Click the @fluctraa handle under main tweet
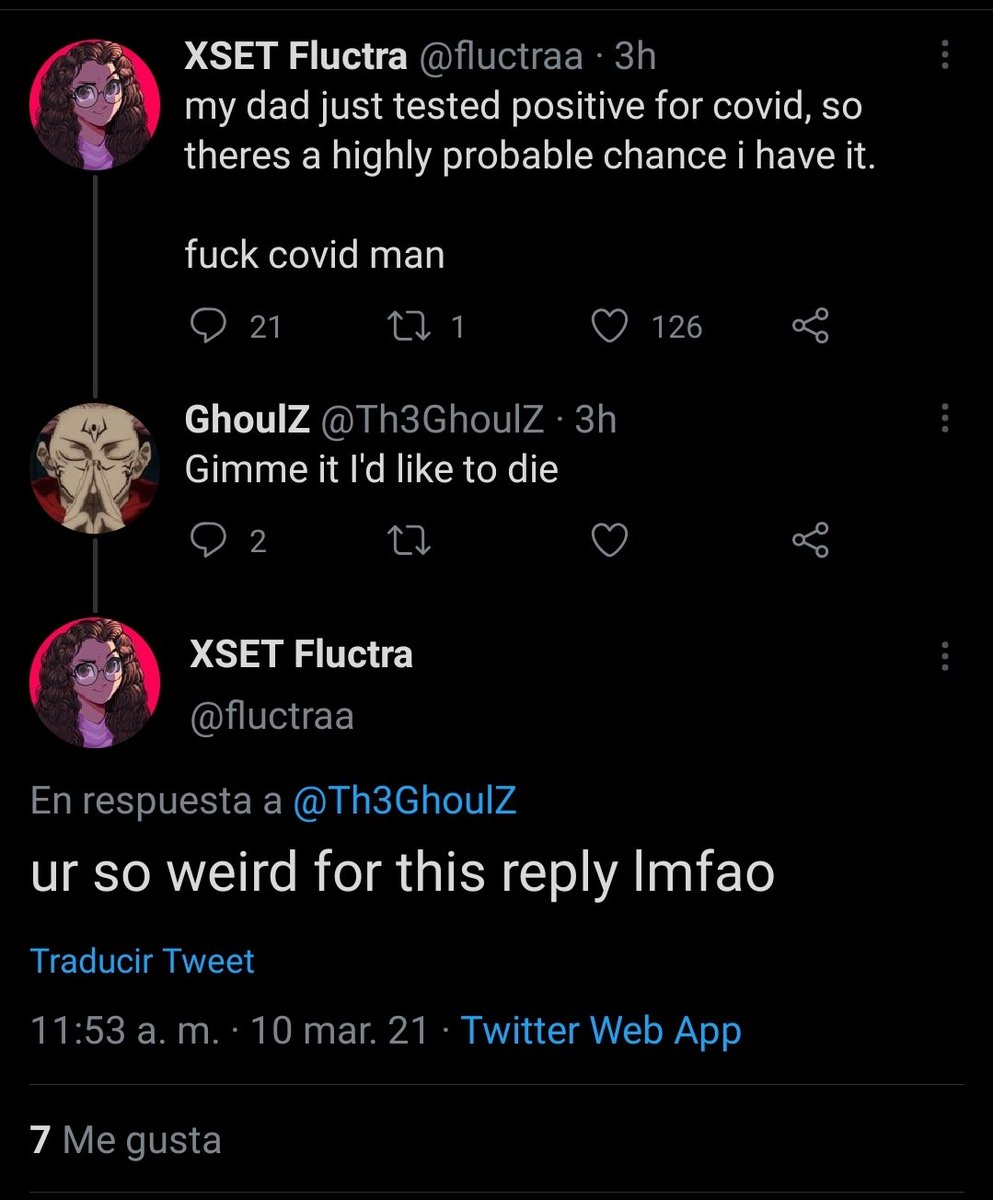The image size is (993, 1200). click(271, 716)
